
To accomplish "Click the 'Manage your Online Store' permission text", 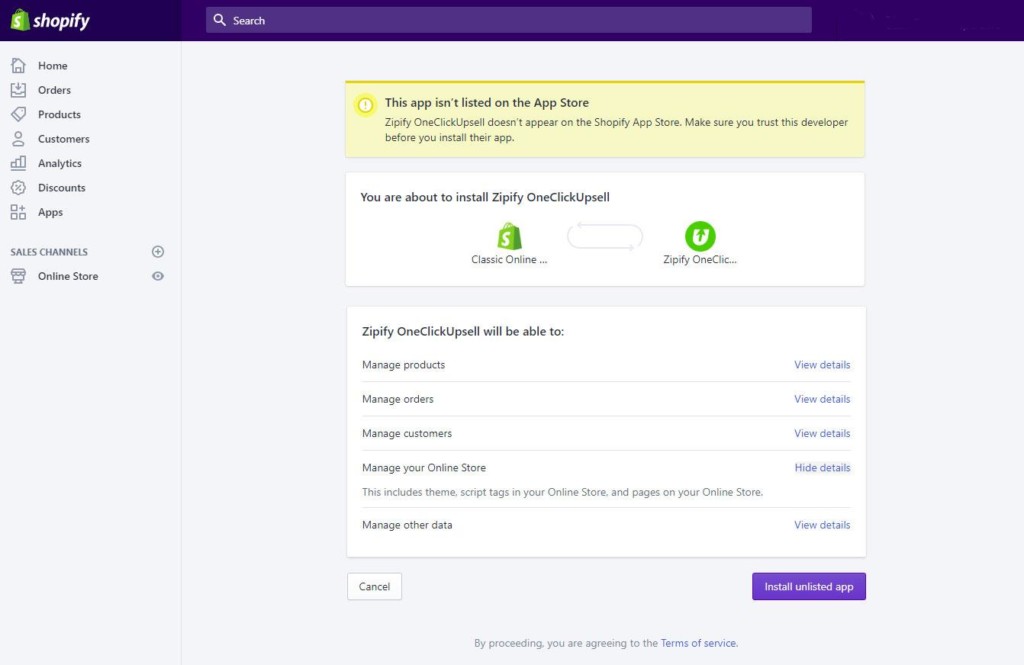I will [424, 468].
